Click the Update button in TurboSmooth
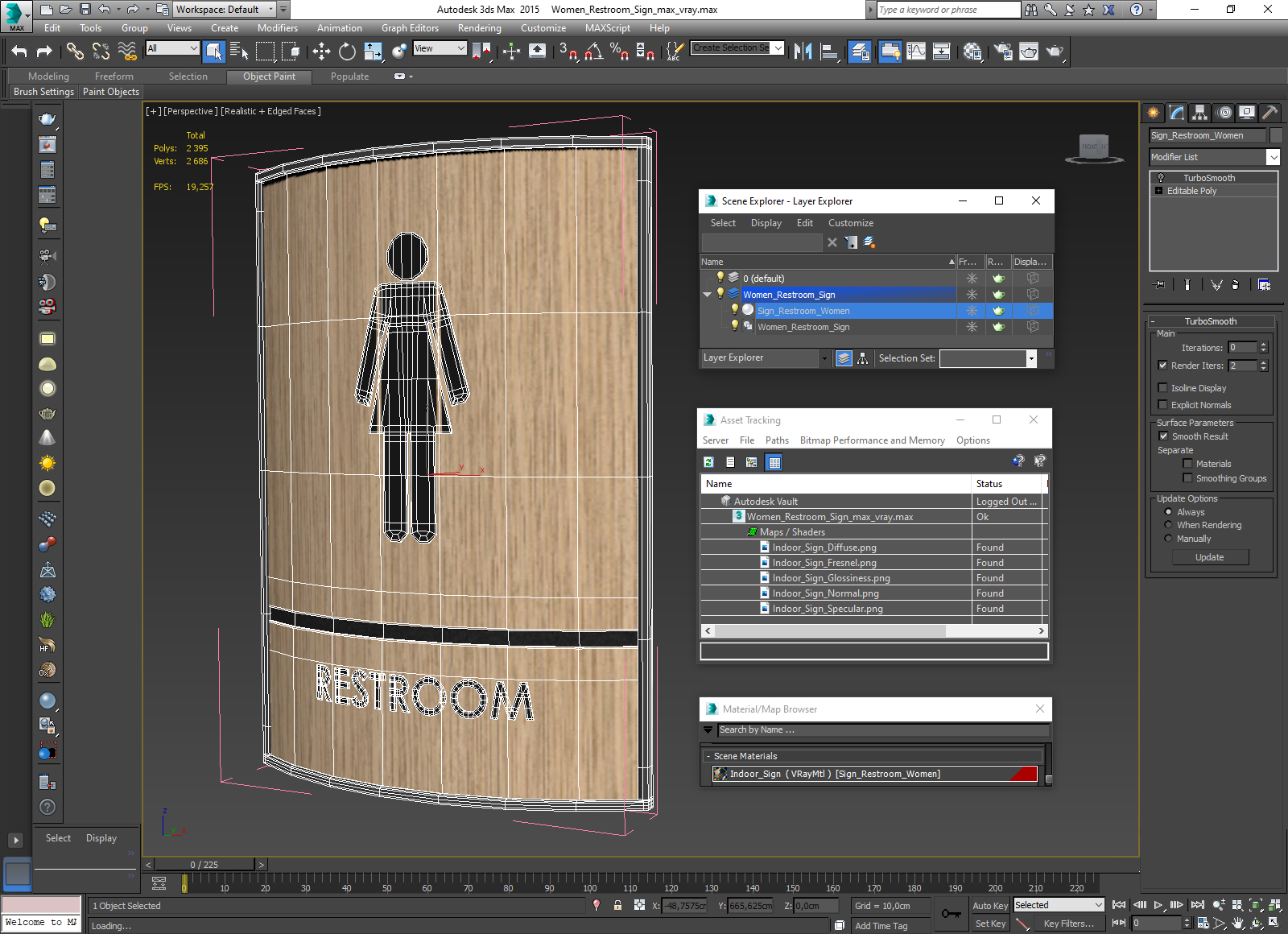Screen dimensions: 1288x934 pyautogui.click(x=1209, y=557)
